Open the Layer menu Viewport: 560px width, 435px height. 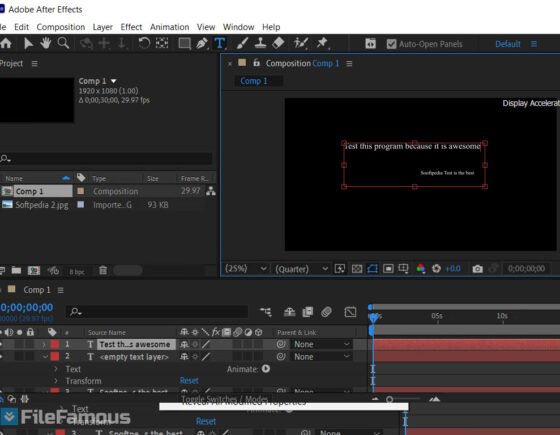pyautogui.click(x=102, y=27)
